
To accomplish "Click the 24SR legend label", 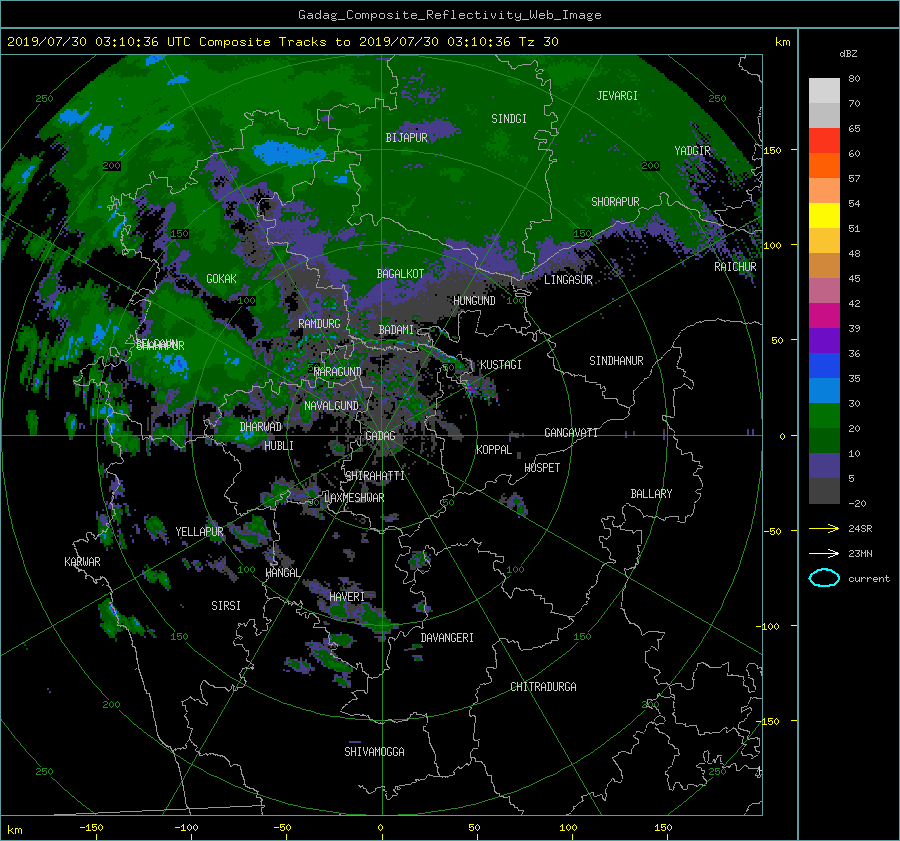I will point(860,529).
